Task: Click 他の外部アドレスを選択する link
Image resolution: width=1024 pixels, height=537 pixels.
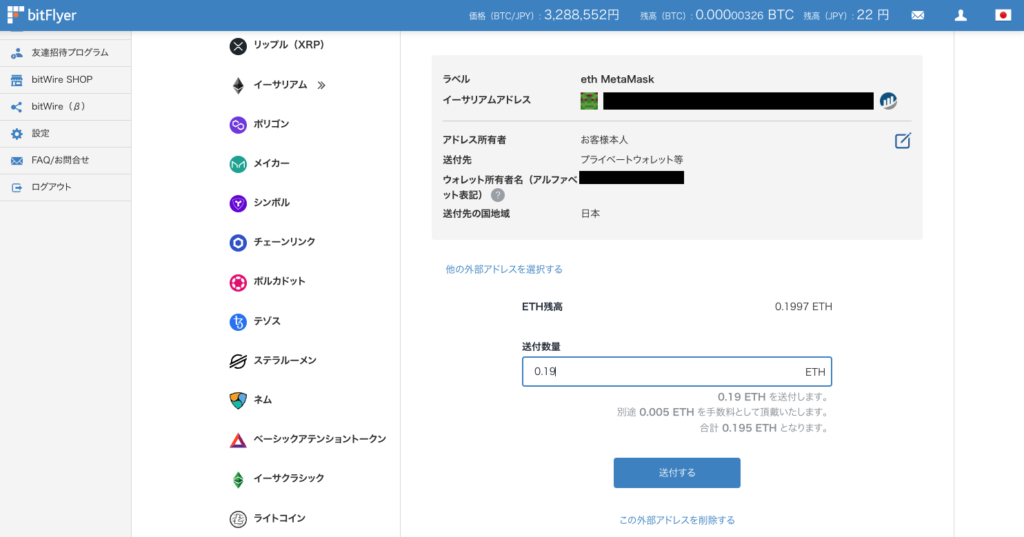Action: [x=504, y=269]
